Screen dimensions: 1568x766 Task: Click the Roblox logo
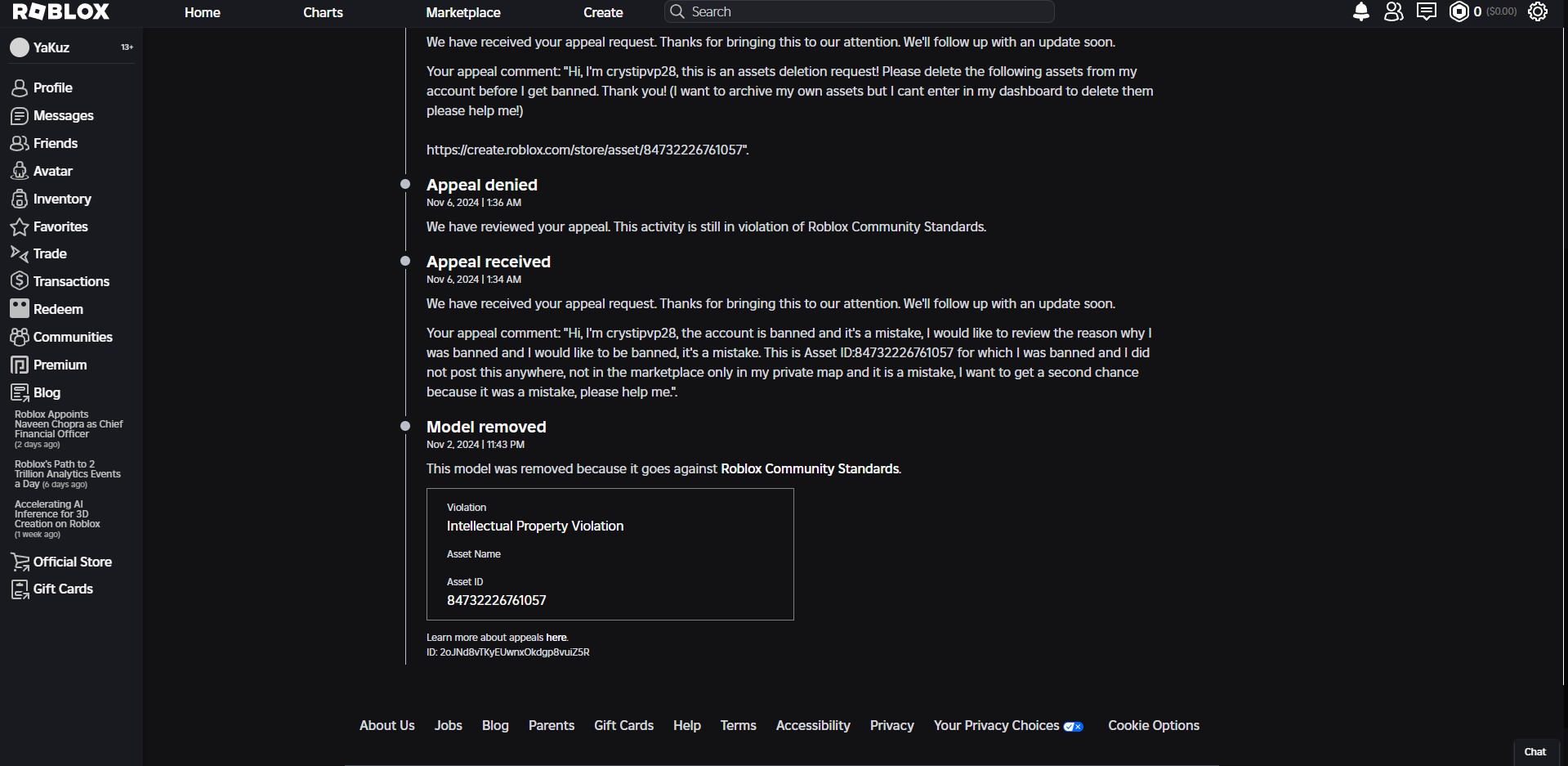(x=61, y=11)
